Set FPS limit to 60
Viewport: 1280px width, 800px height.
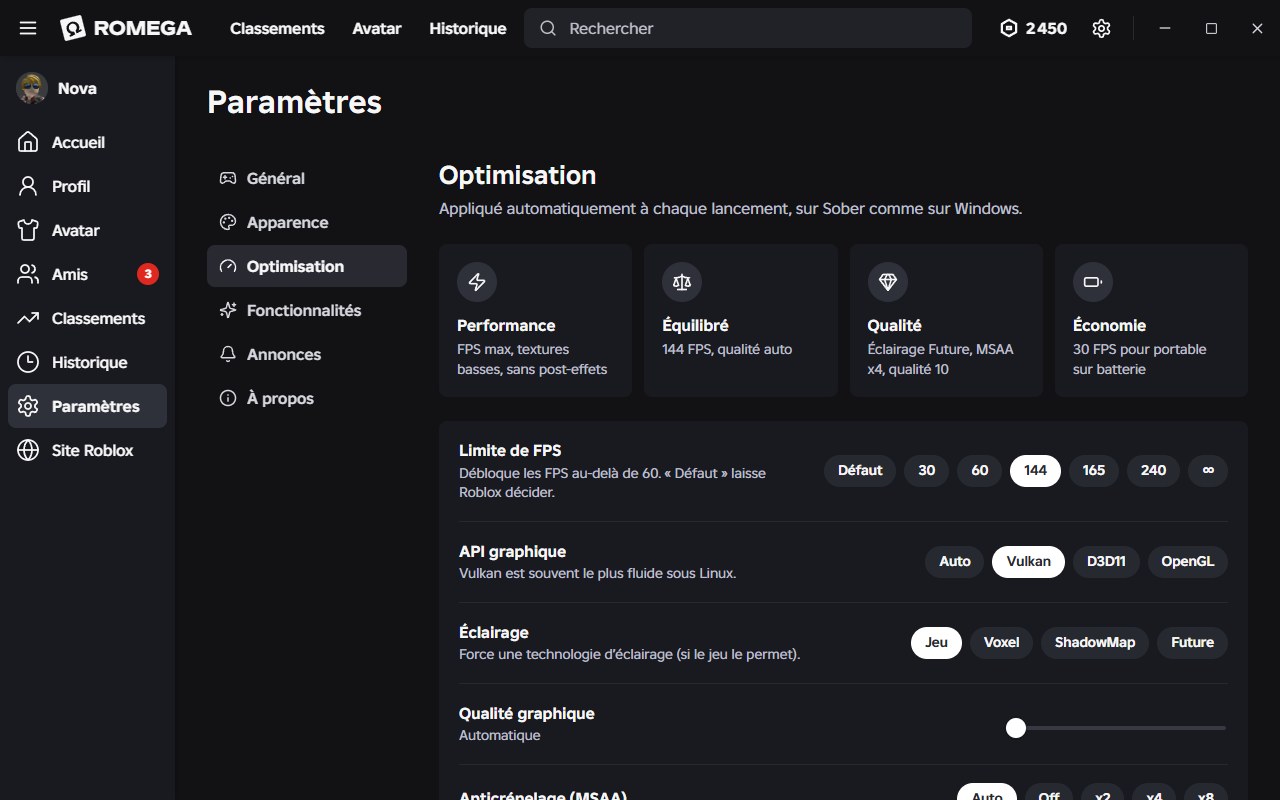[x=980, y=470]
